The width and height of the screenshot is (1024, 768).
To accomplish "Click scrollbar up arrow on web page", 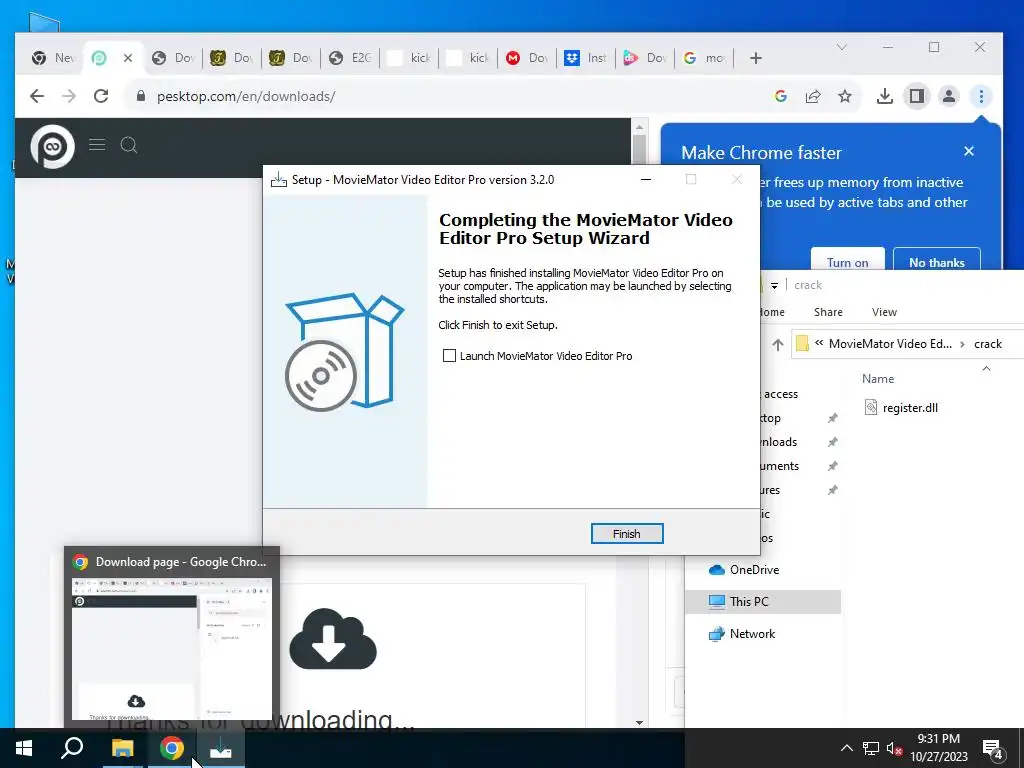I will 639,127.
